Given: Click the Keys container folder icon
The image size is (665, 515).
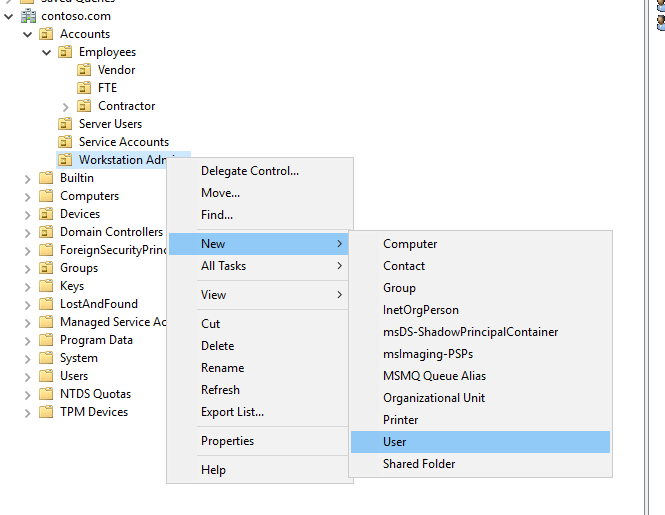Looking at the screenshot, I should [46, 286].
